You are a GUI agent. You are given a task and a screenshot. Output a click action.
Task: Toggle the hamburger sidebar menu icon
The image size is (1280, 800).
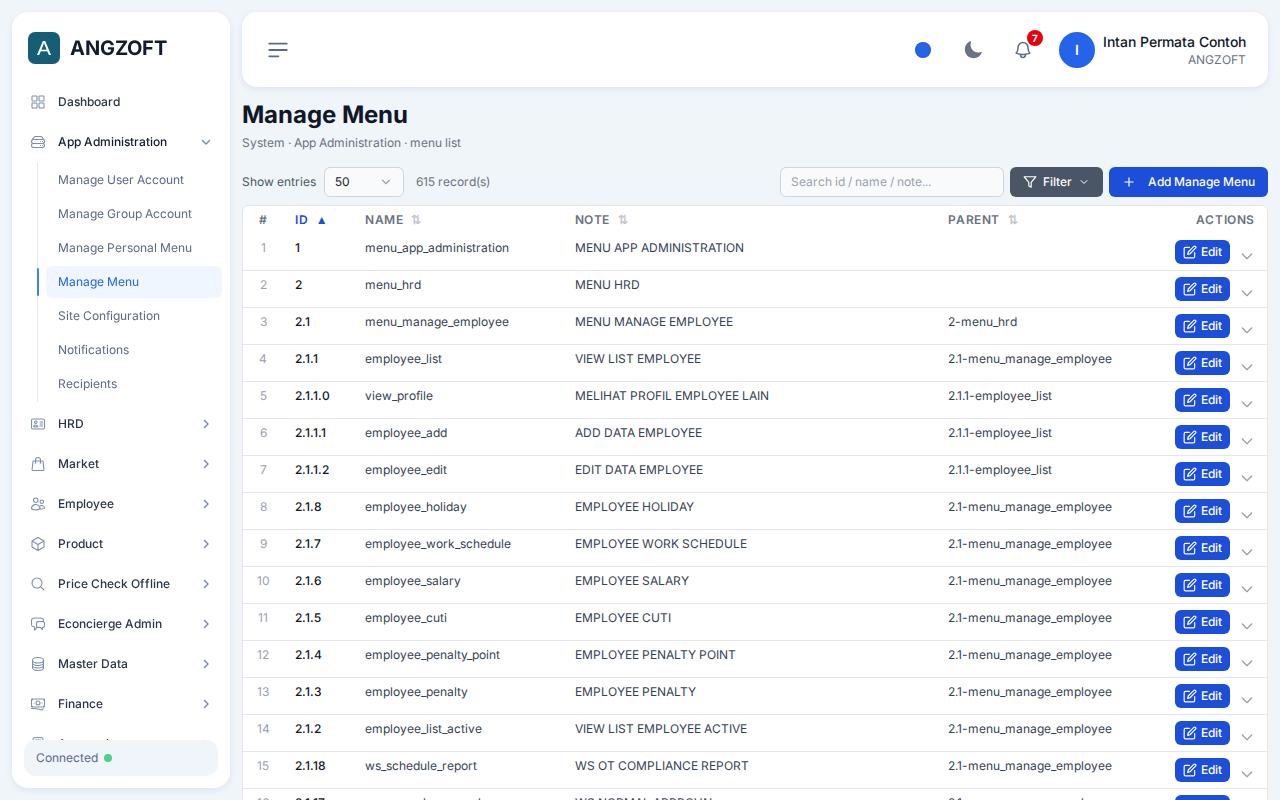tap(278, 50)
